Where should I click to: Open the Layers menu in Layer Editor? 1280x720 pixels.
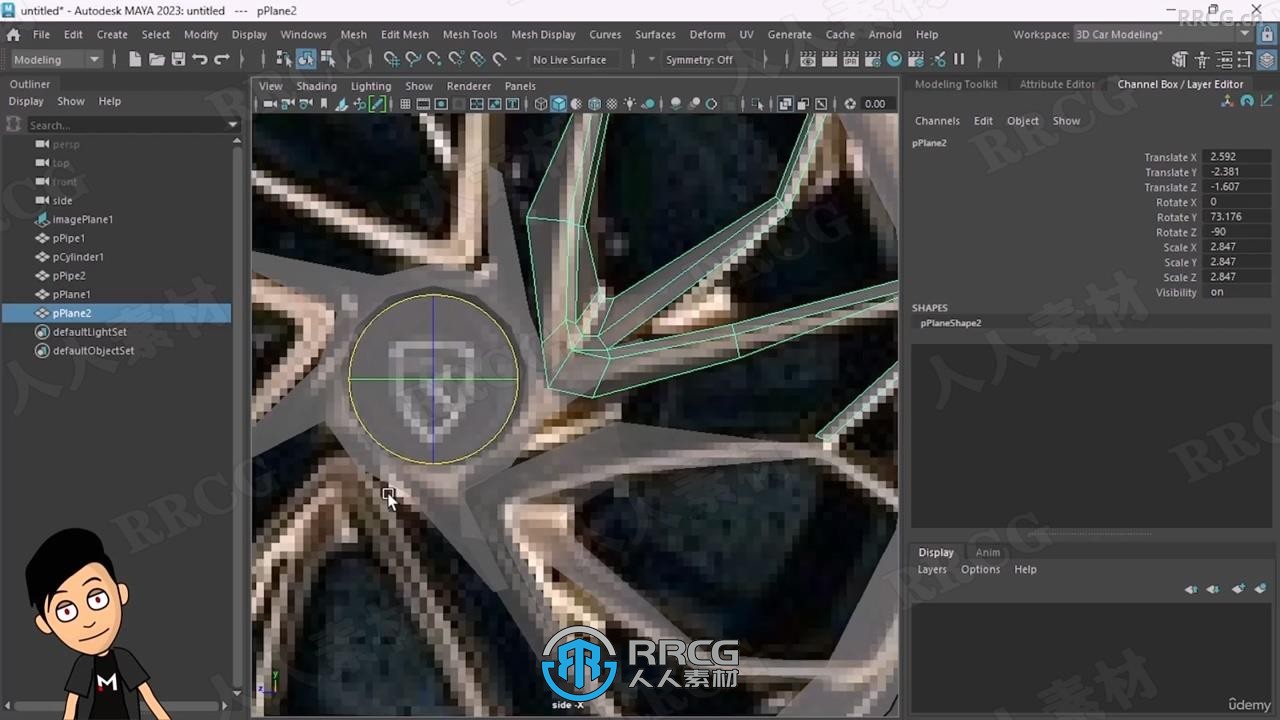point(932,569)
